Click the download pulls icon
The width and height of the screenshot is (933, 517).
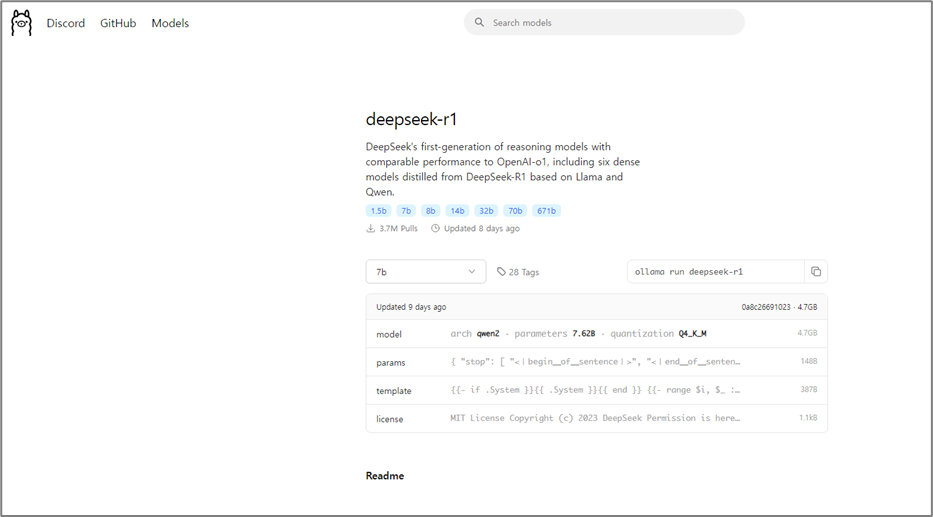[x=370, y=228]
